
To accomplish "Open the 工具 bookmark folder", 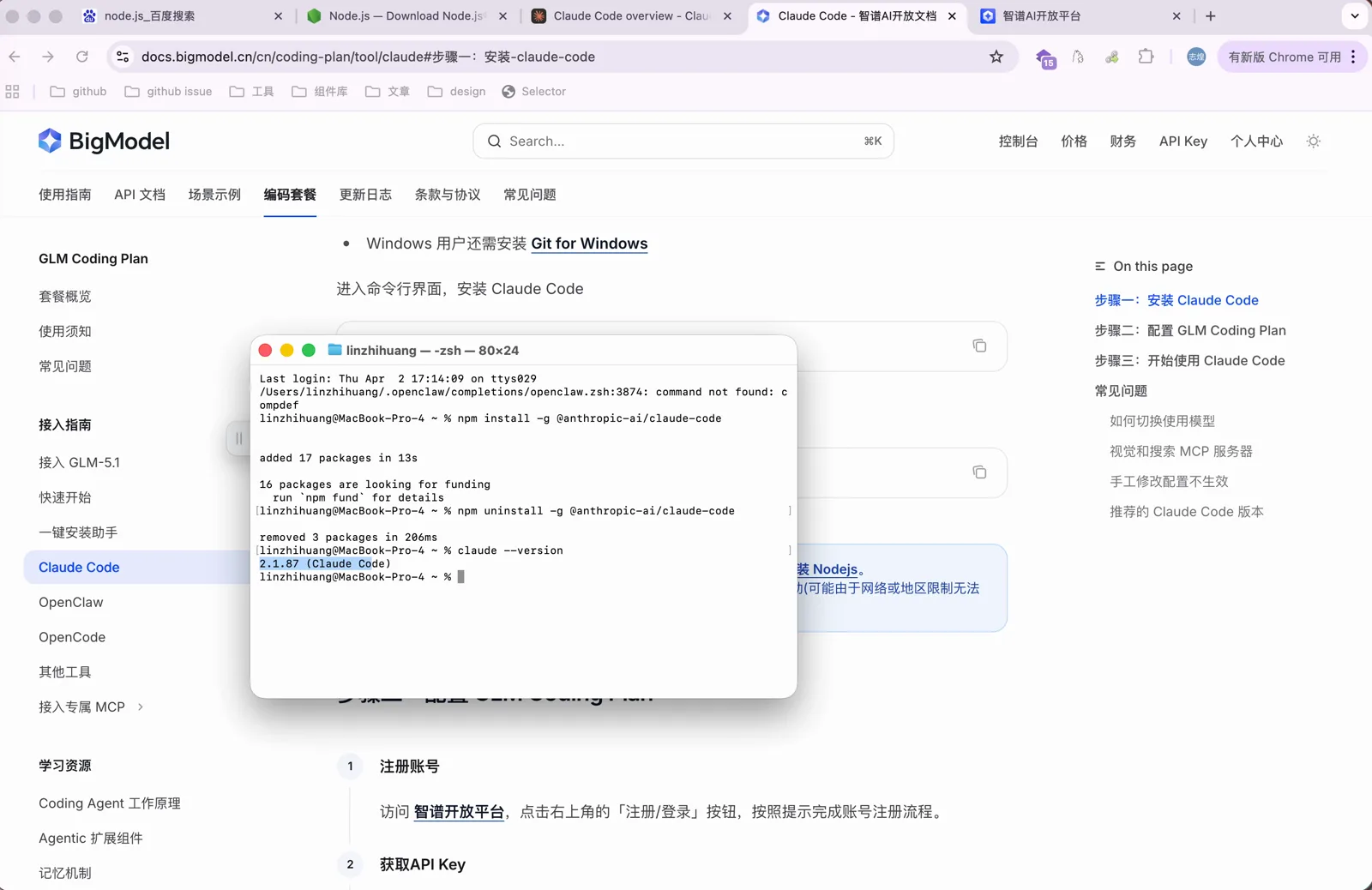I will click(251, 92).
